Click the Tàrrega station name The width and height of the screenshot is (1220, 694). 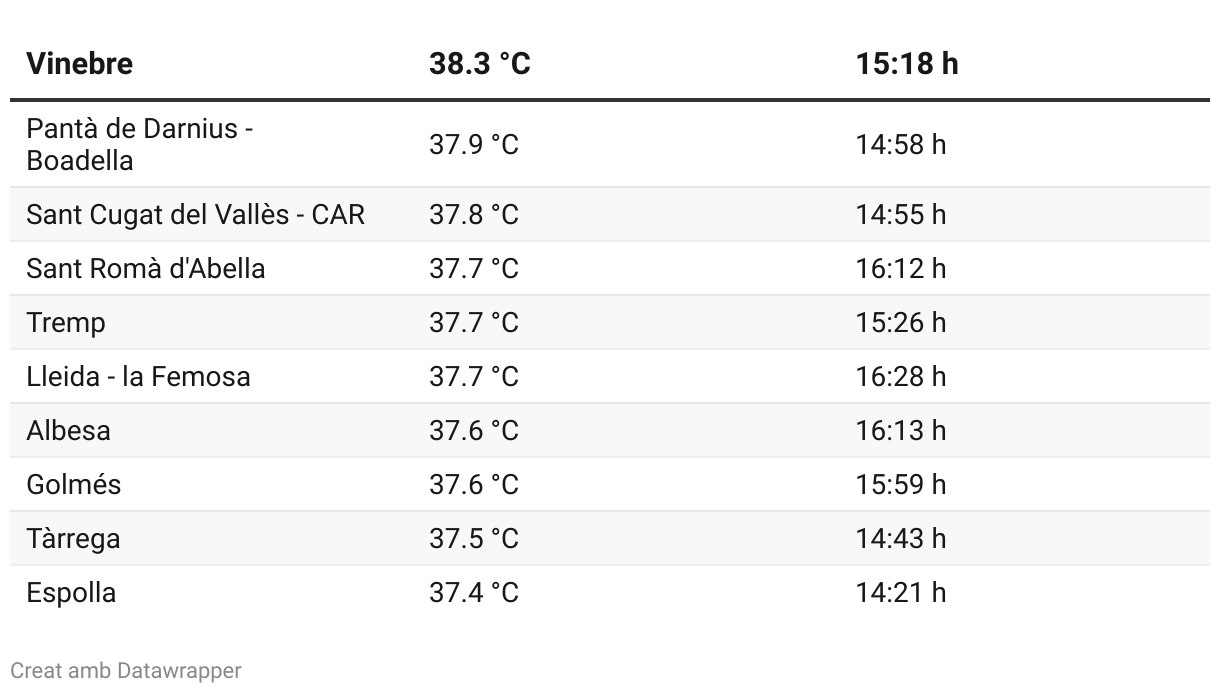coord(73,538)
